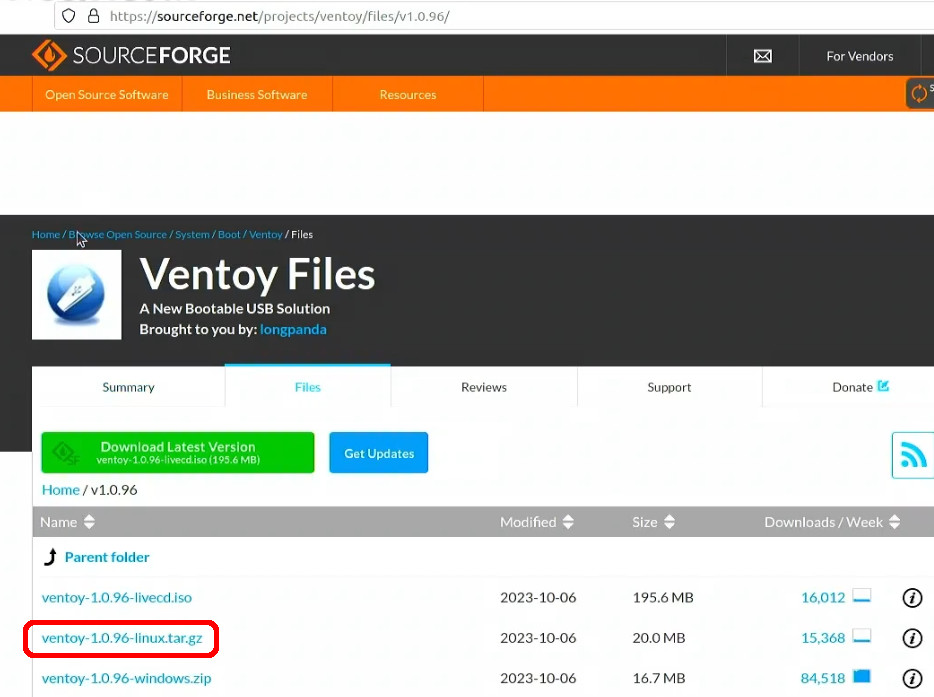Open info icon for ventoy-1.0.96-linux.tar.gz
Viewport: 934px width, 697px height.
(912, 638)
